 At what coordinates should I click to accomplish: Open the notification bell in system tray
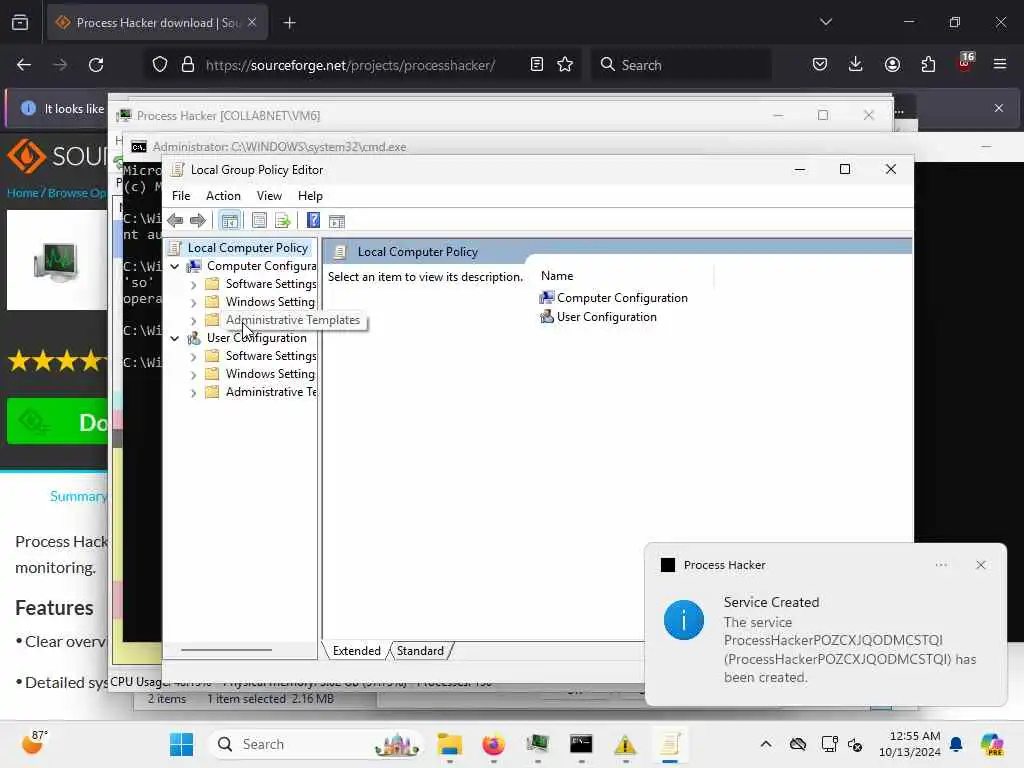(x=956, y=744)
